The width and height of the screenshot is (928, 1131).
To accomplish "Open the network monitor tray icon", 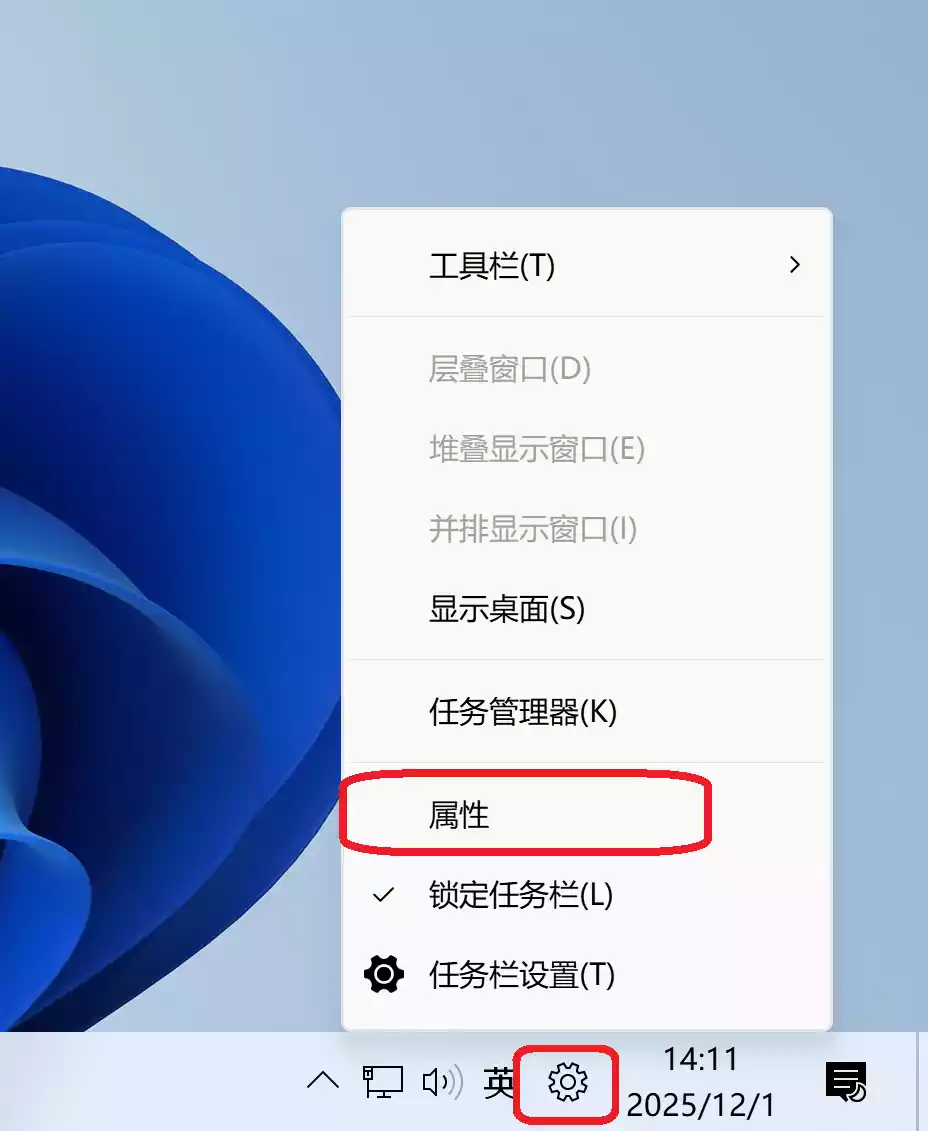I will tap(382, 1082).
